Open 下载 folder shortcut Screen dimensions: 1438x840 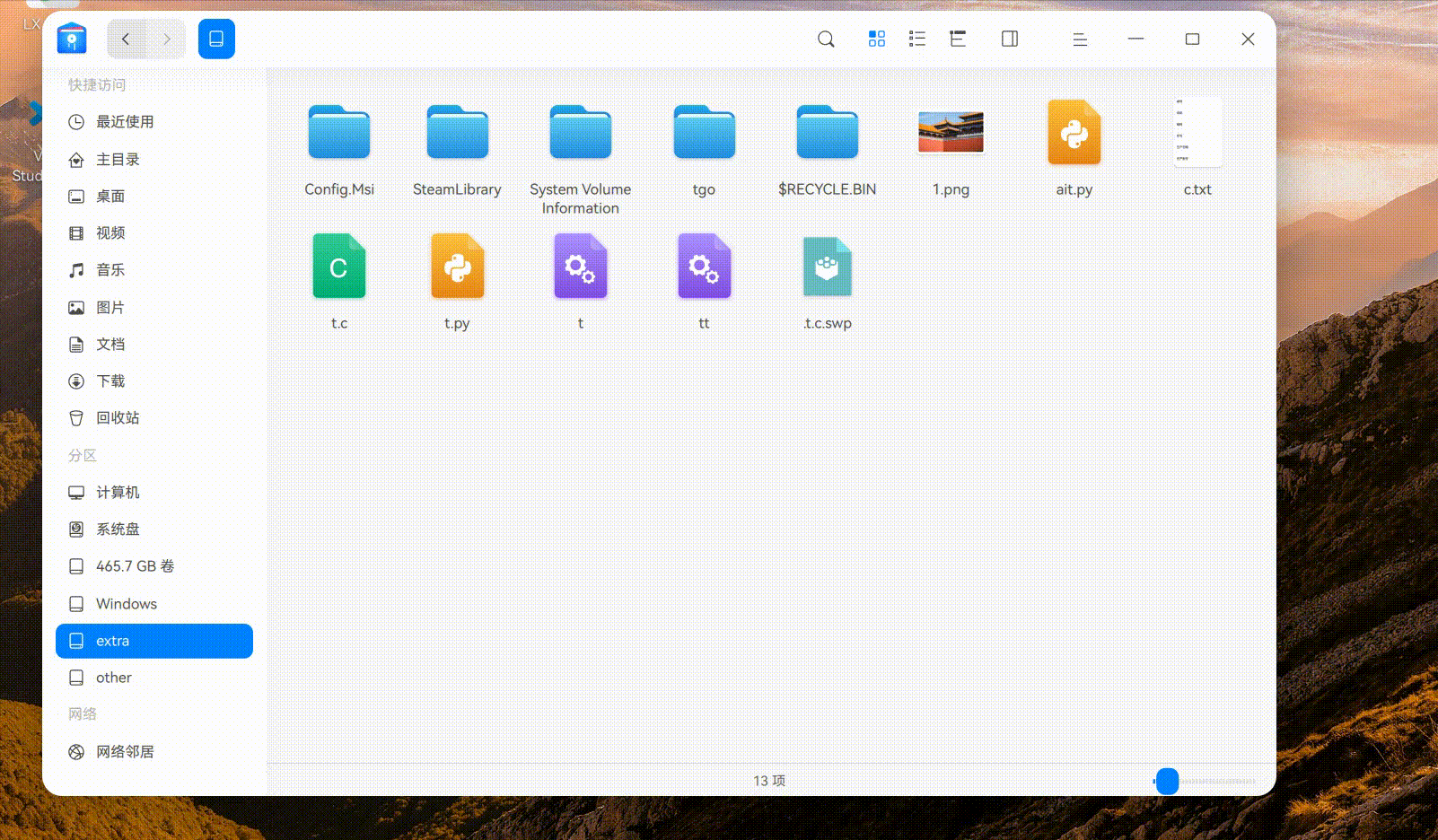[154, 381]
